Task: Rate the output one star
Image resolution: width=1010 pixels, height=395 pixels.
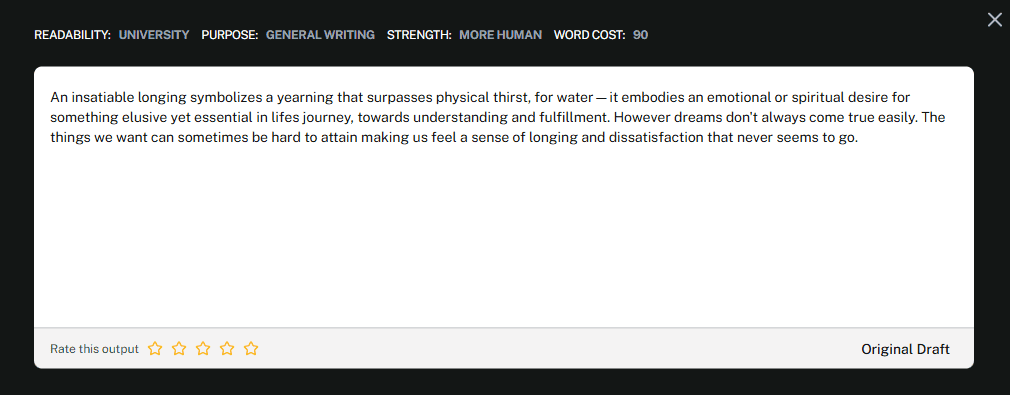Action: click(155, 349)
